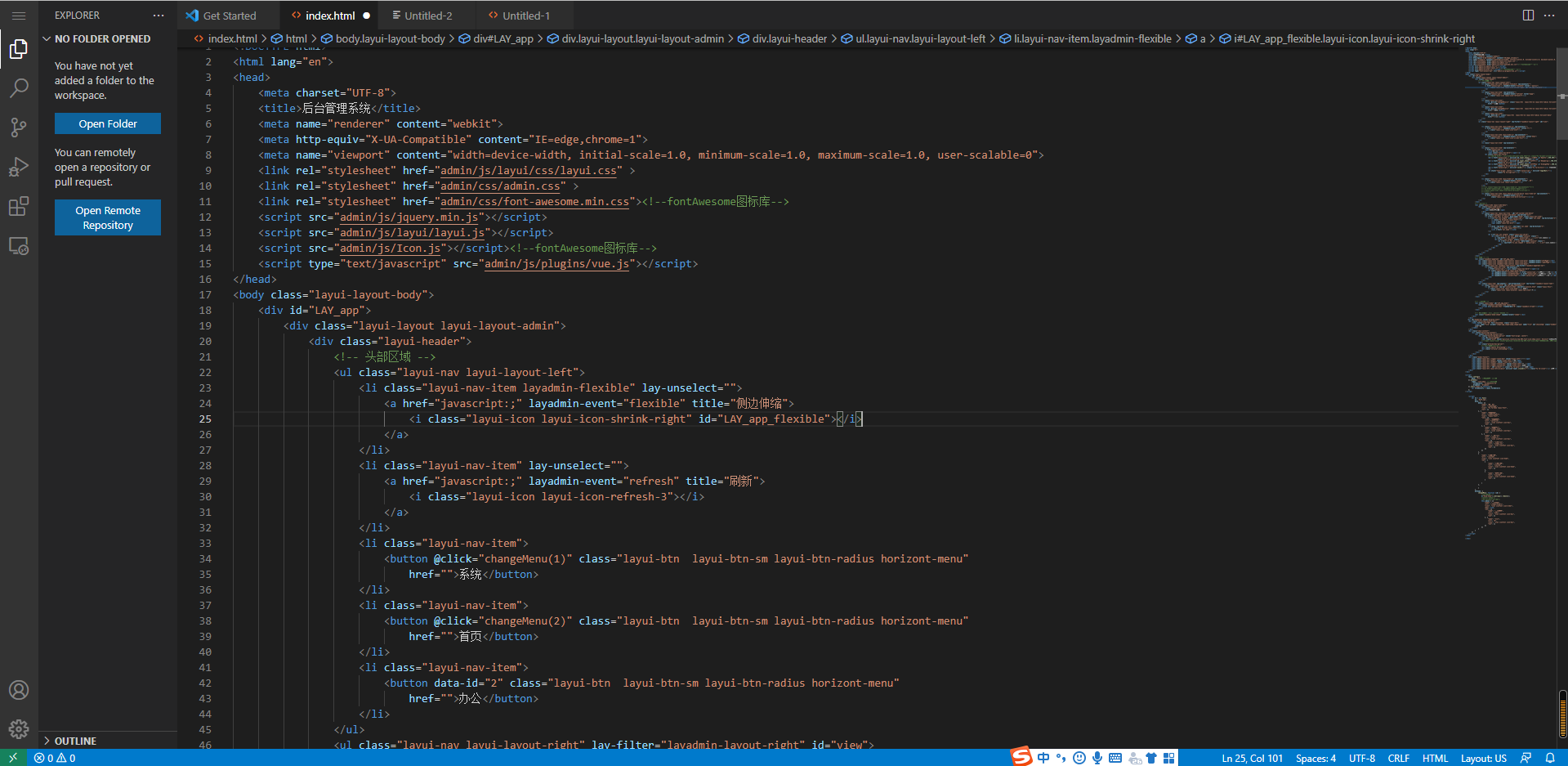Screen dimensions: 1568x766
Task: Expand the OUTLINE section
Action: tap(108, 741)
